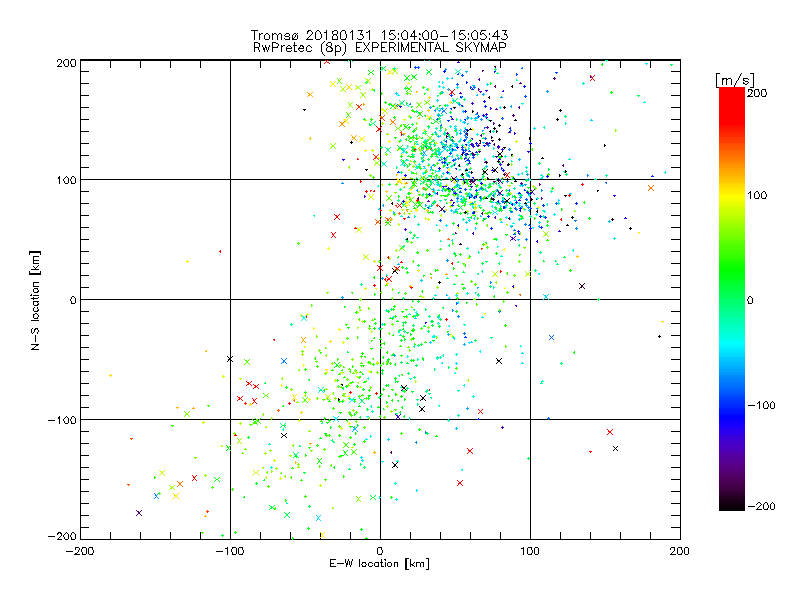Click the colorbar label '200' at top
800x600 pixels.
[757, 93]
